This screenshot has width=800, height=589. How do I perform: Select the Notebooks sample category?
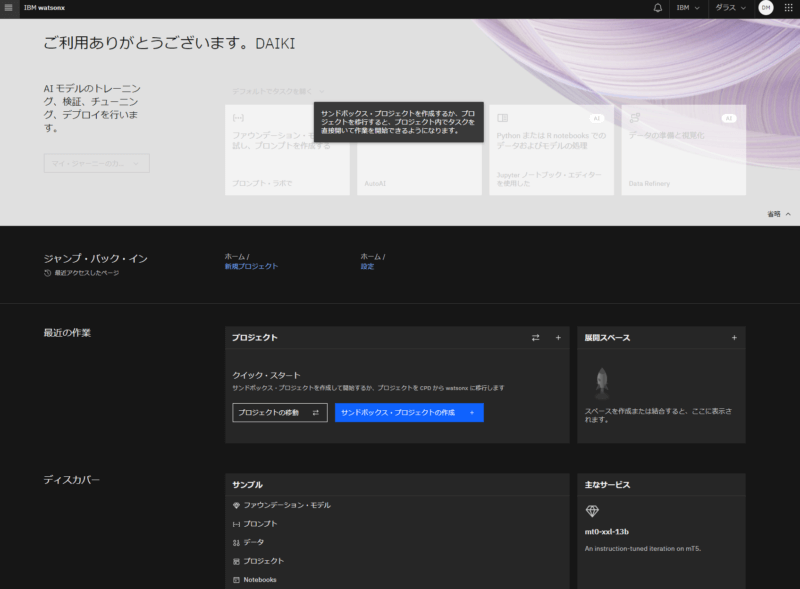point(255,580)
